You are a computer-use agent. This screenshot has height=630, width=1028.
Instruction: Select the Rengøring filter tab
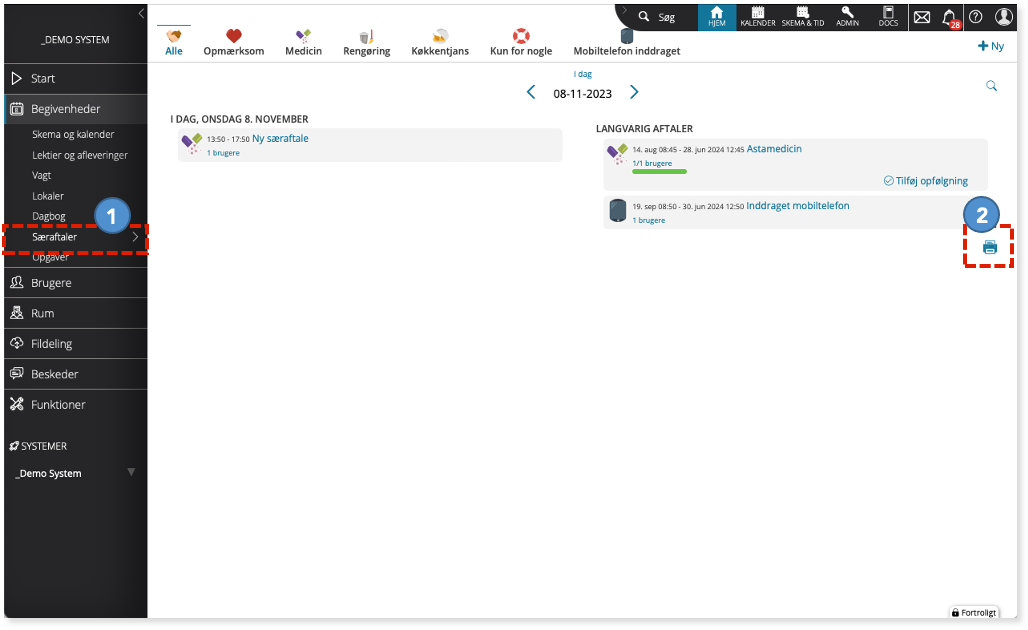coord(366,43)
